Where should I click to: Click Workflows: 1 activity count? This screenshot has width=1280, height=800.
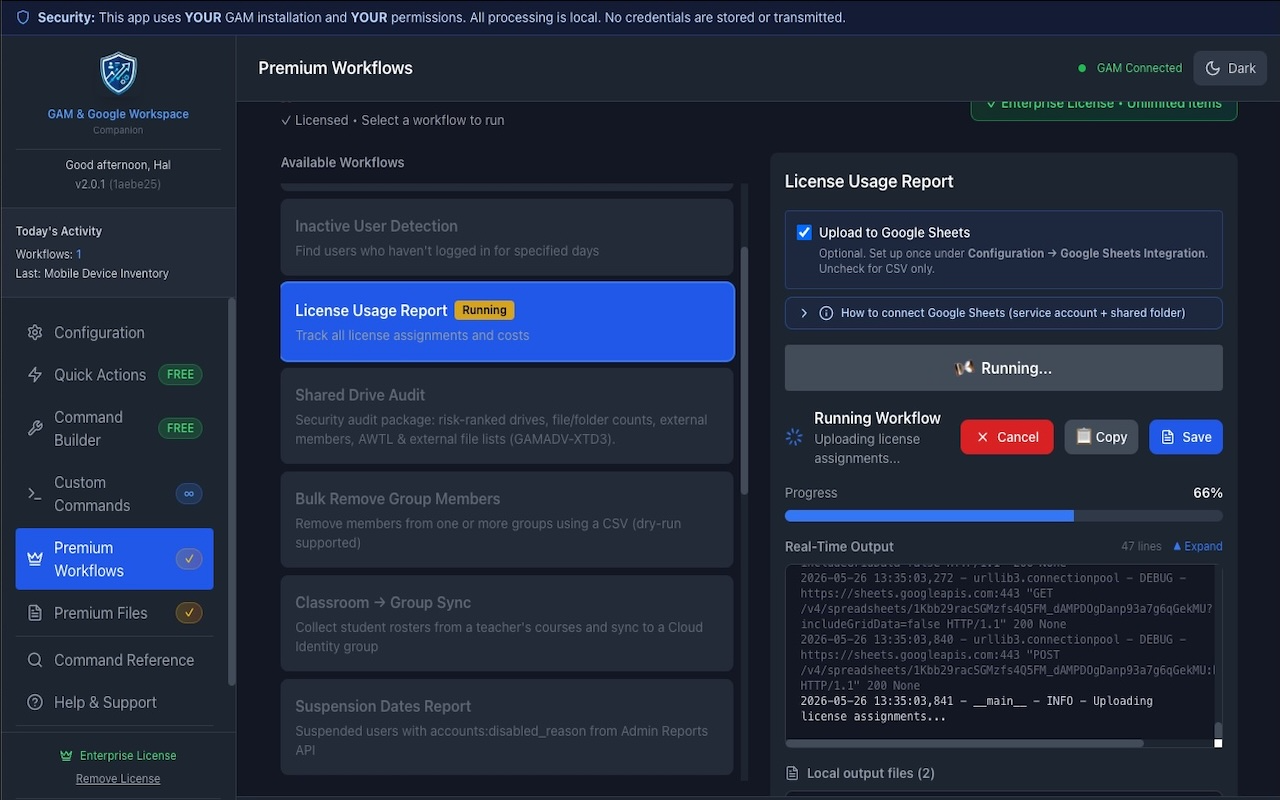(x=49, y=254)
